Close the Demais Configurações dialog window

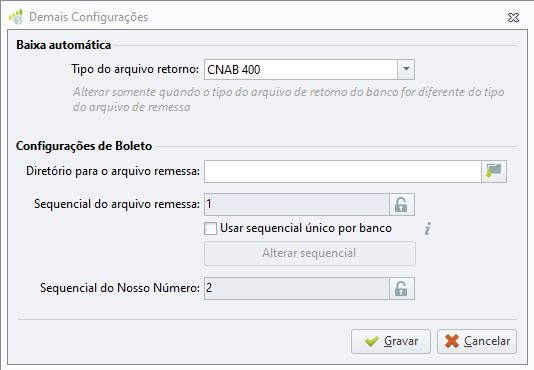pyautogui.click(x=513, y=17)
